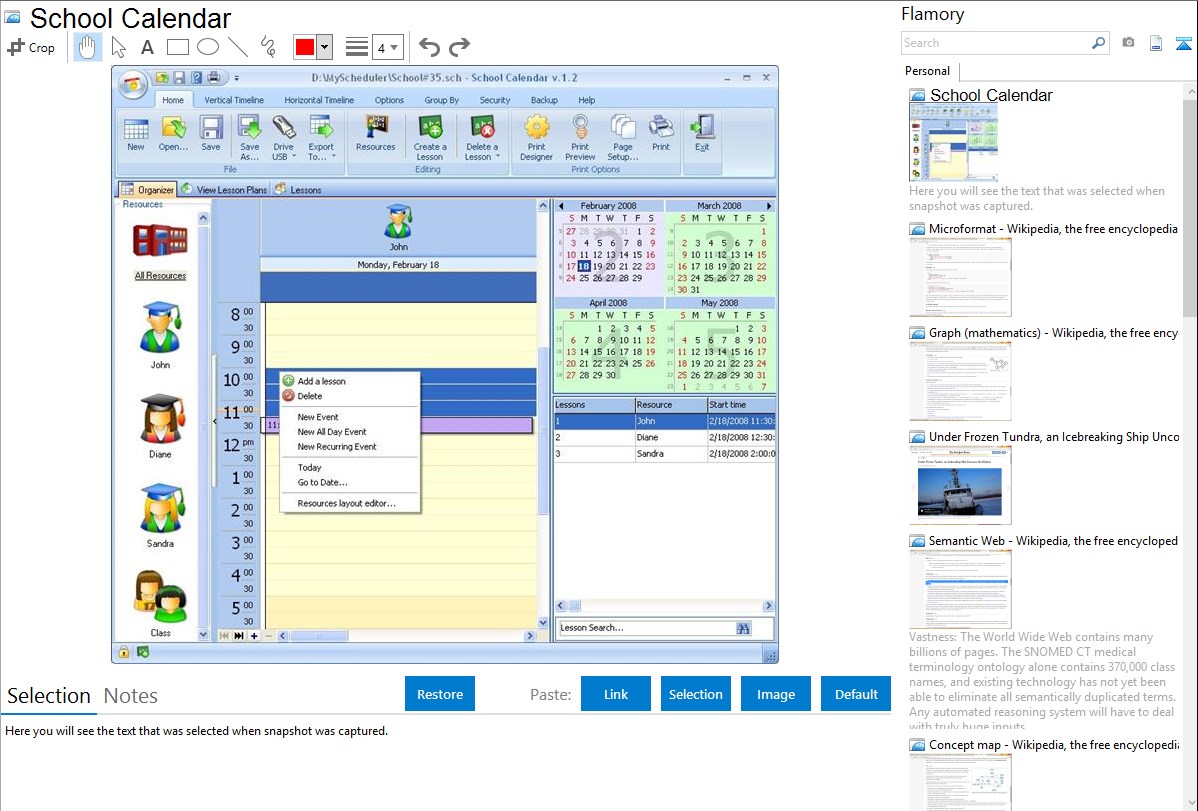This screenshot has width=1198, height=811.
Task: Select lesson row with Diane
Action: tap(664, 437)
